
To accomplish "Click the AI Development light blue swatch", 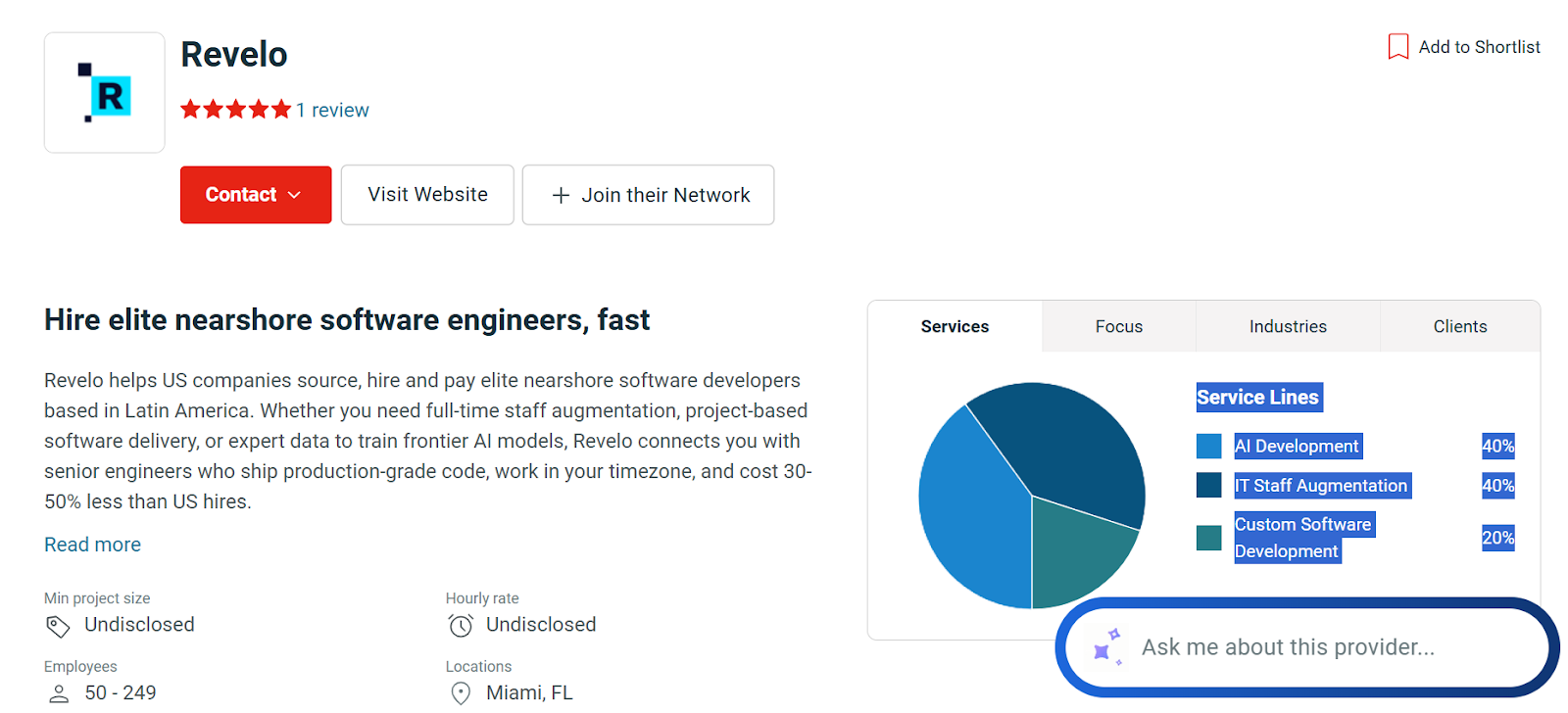I will point(1209,447).
